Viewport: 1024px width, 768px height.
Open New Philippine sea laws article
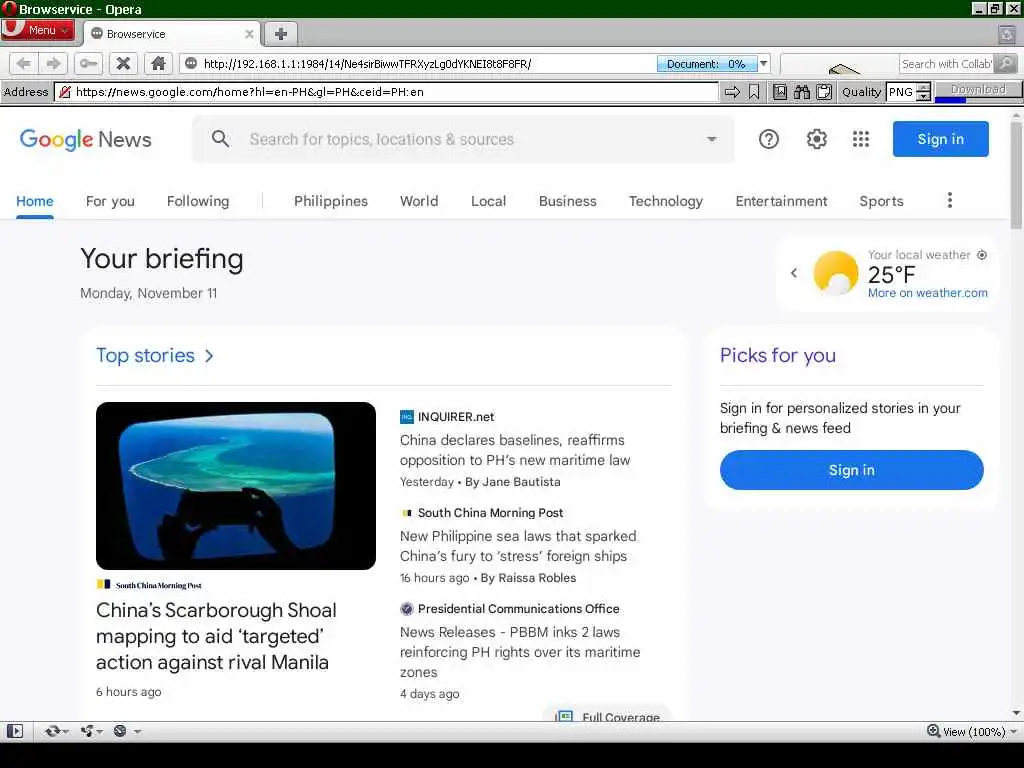(518, 546)
